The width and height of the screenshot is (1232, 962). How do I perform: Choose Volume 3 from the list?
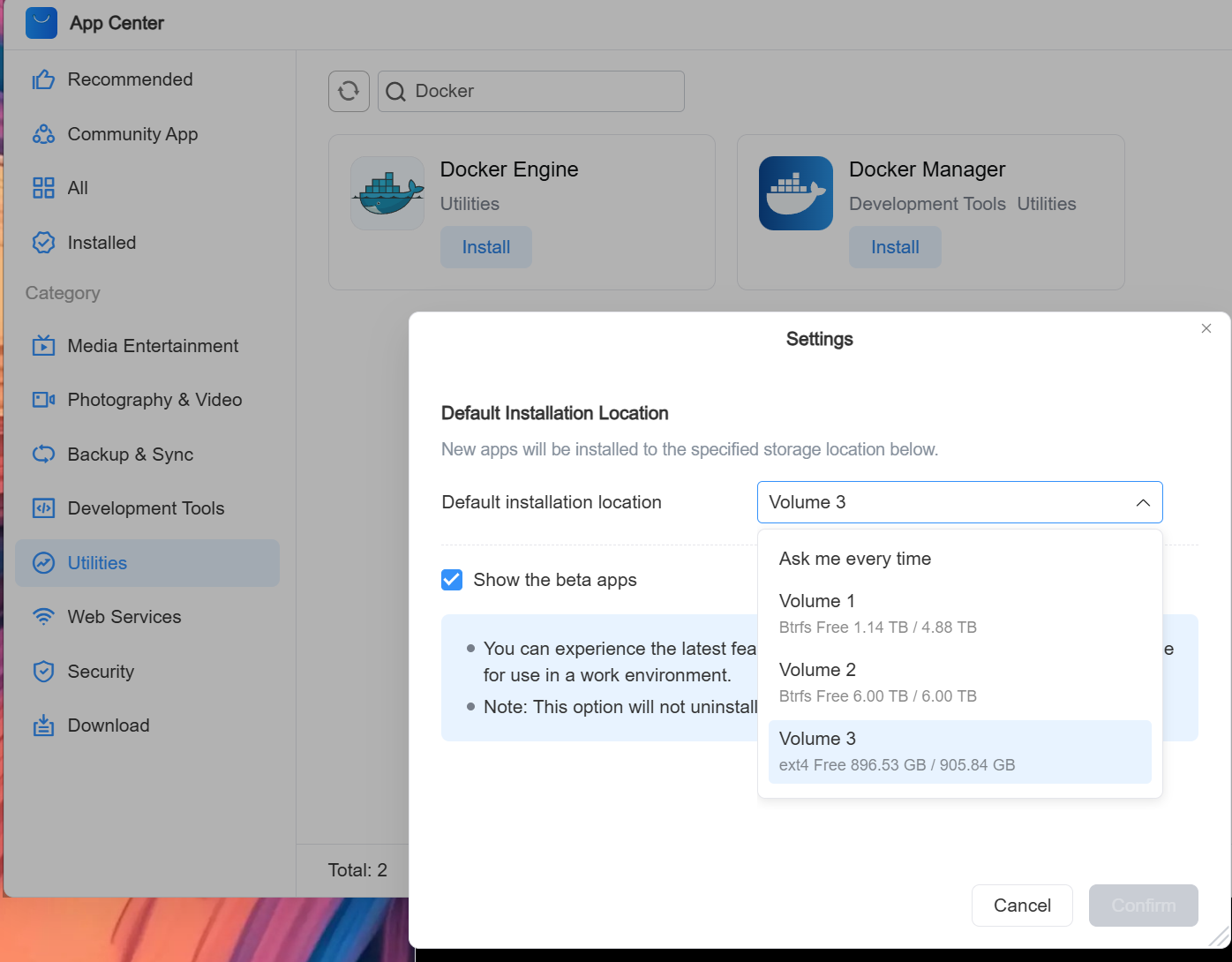(959, 751)
